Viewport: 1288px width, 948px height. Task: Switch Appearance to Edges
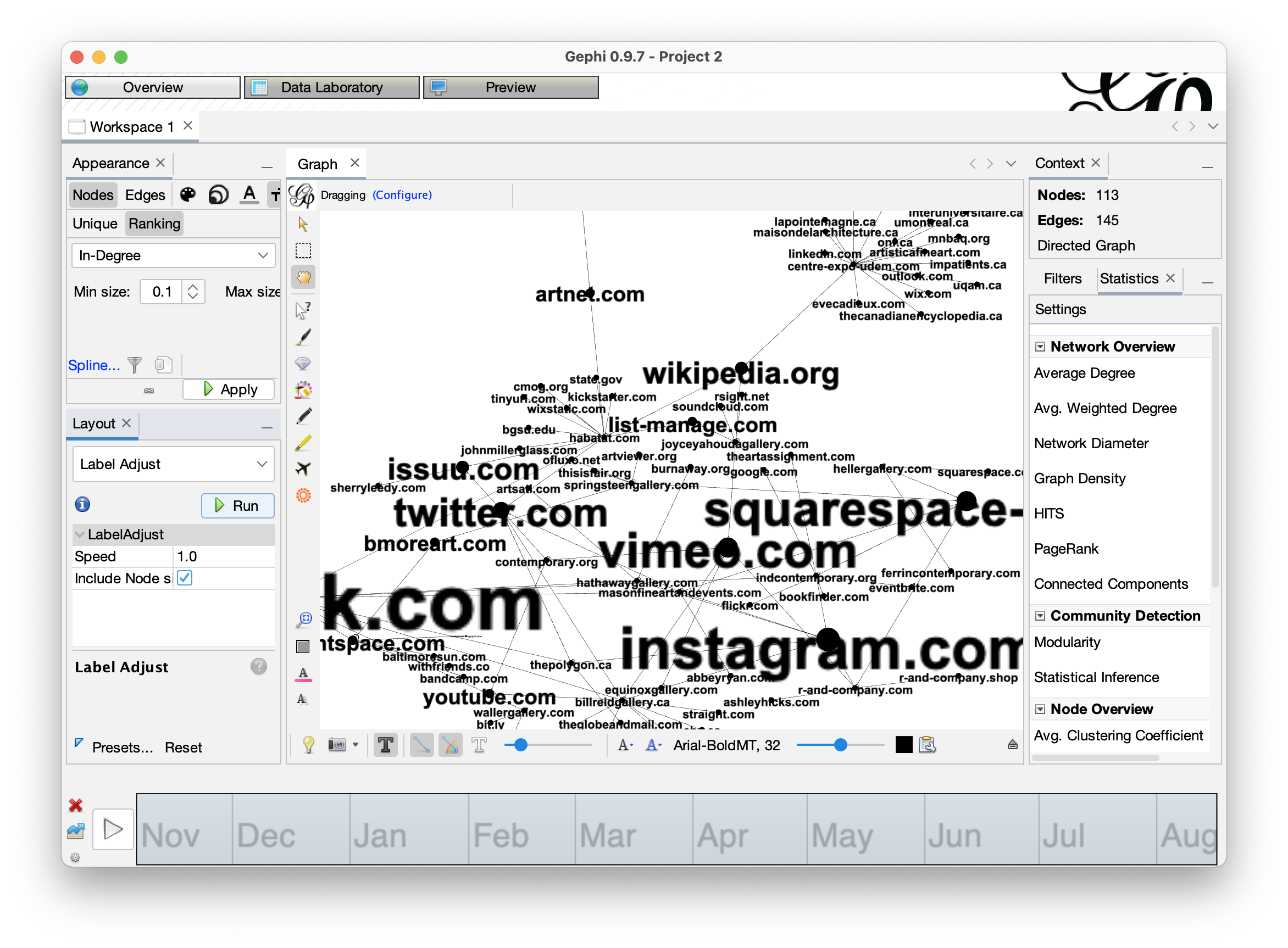tap(145, 194)
